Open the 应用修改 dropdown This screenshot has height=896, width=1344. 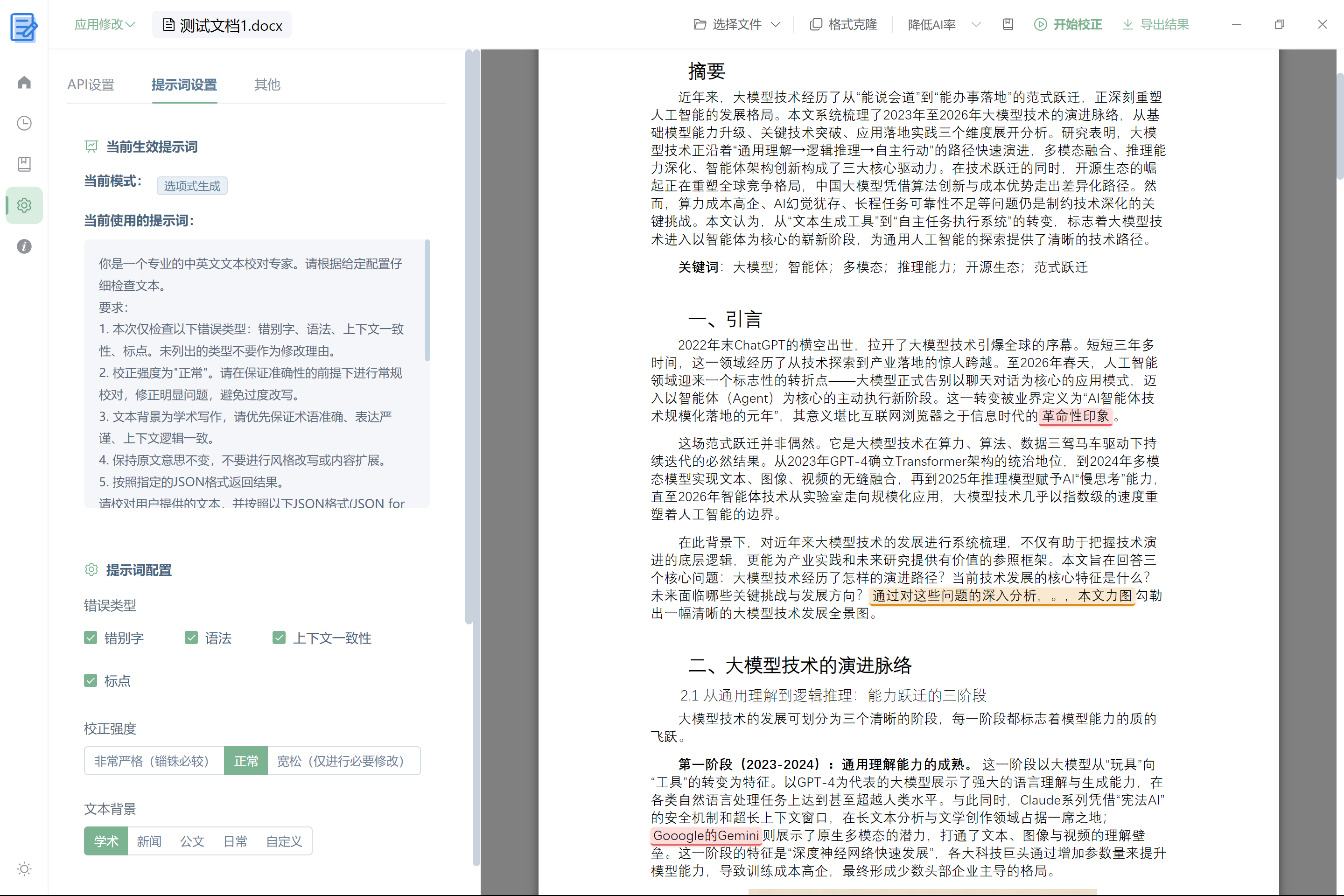coord(105,25)
